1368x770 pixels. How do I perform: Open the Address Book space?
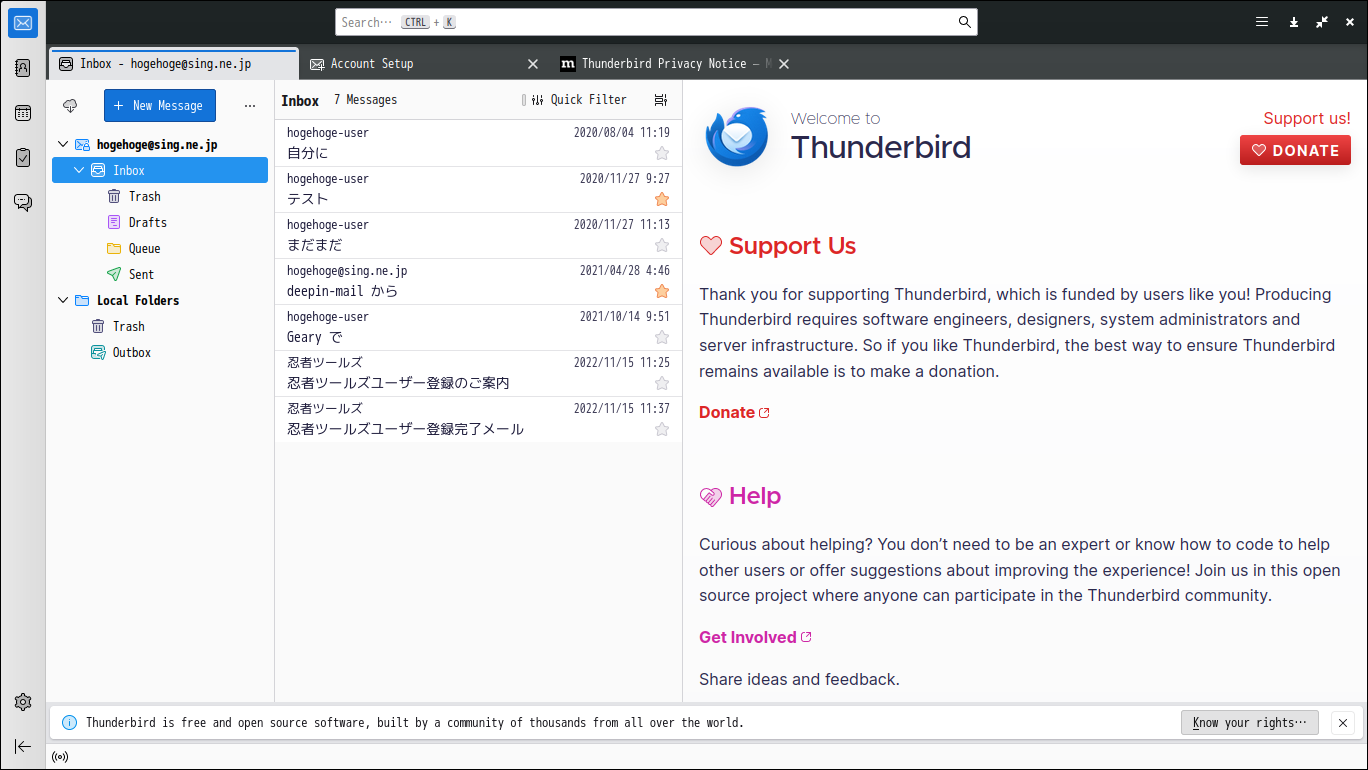click(23, 68)
